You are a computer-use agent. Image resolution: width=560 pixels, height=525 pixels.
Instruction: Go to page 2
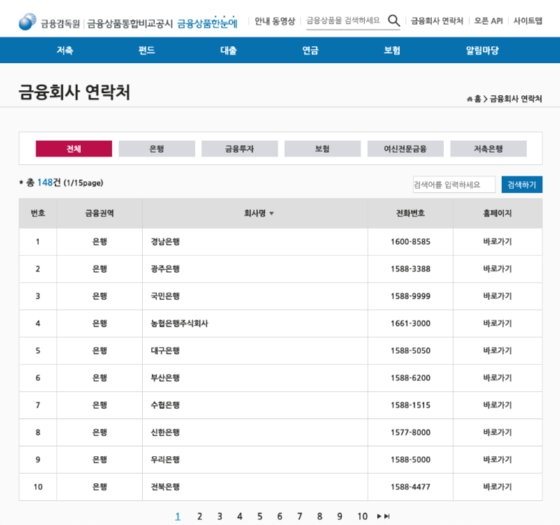pos(200,516)
